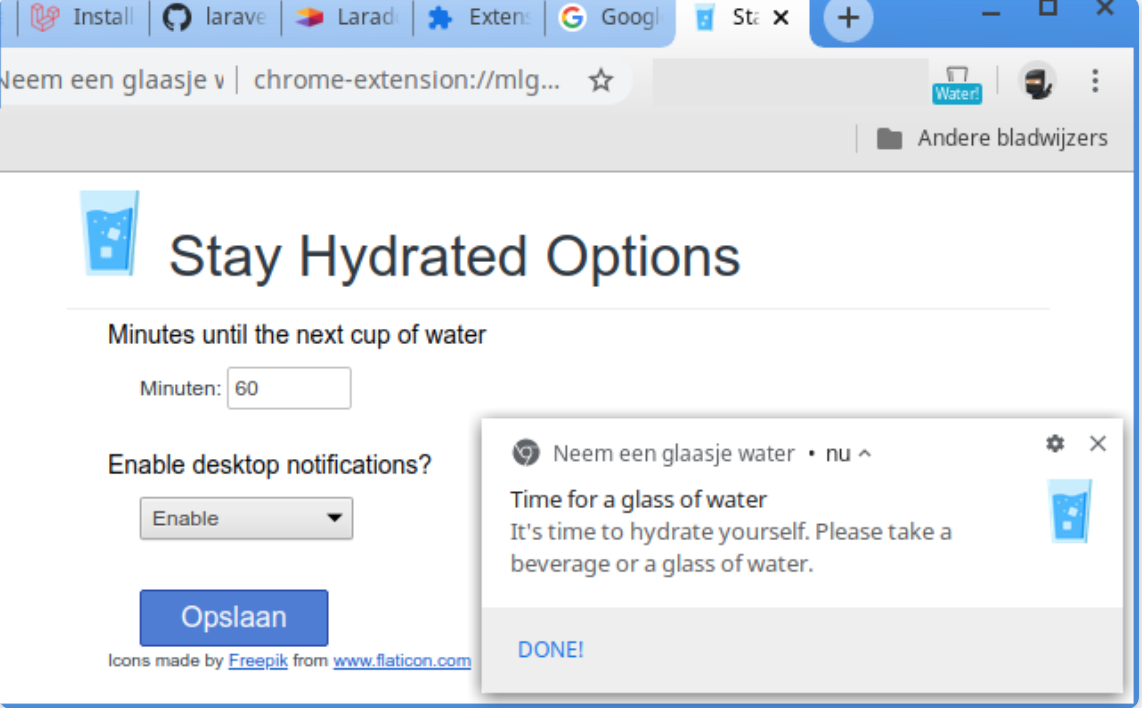Open the Chrome three-dot menu
The height and width of the screenshot is (708, 1142).
pos(1095,80)
